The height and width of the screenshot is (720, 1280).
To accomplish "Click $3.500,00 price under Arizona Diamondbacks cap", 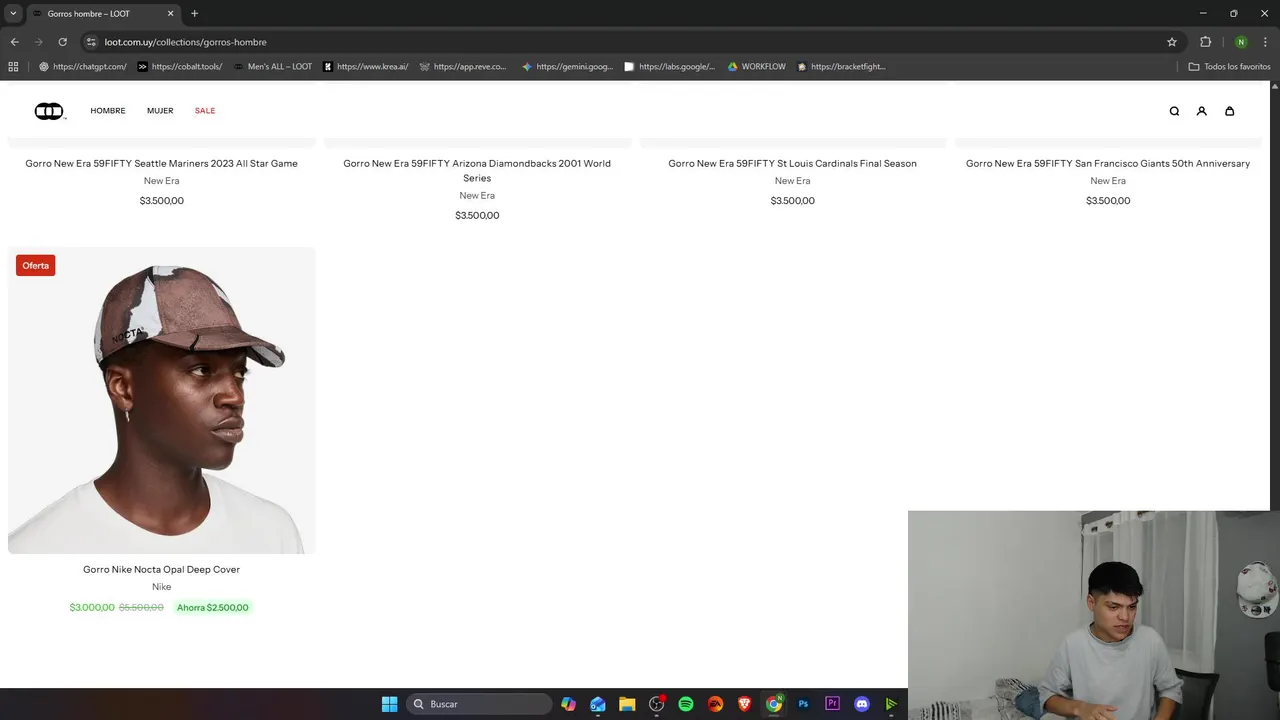I will pos(477,215).
